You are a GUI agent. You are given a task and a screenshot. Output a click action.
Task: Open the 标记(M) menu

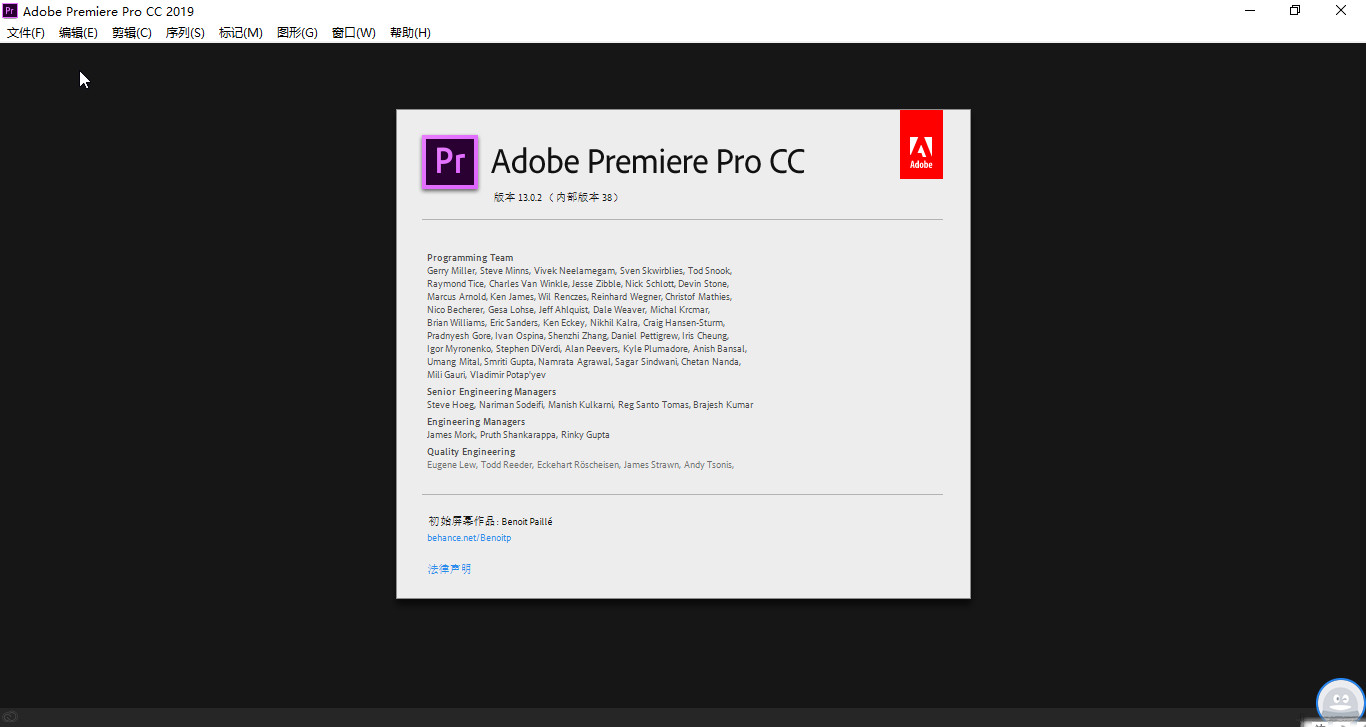click(241, 33)
